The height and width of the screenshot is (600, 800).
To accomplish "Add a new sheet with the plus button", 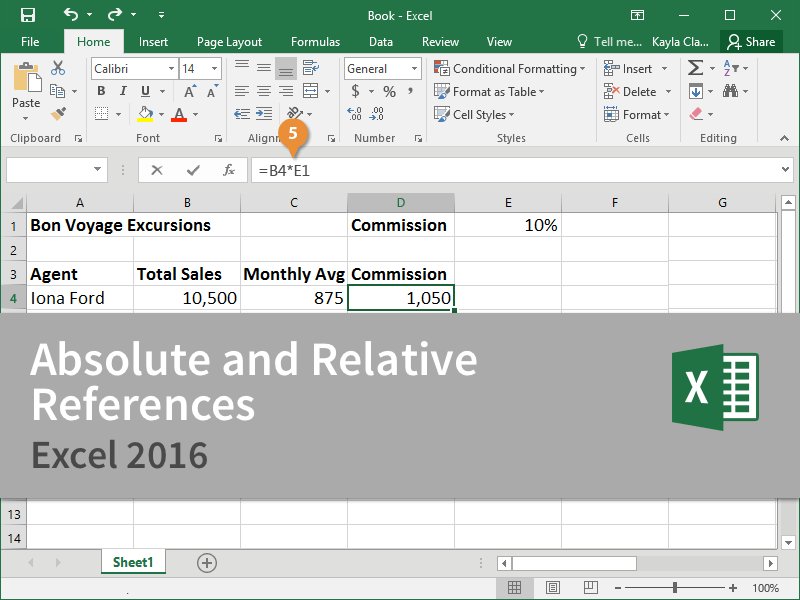I will (207, 563).
